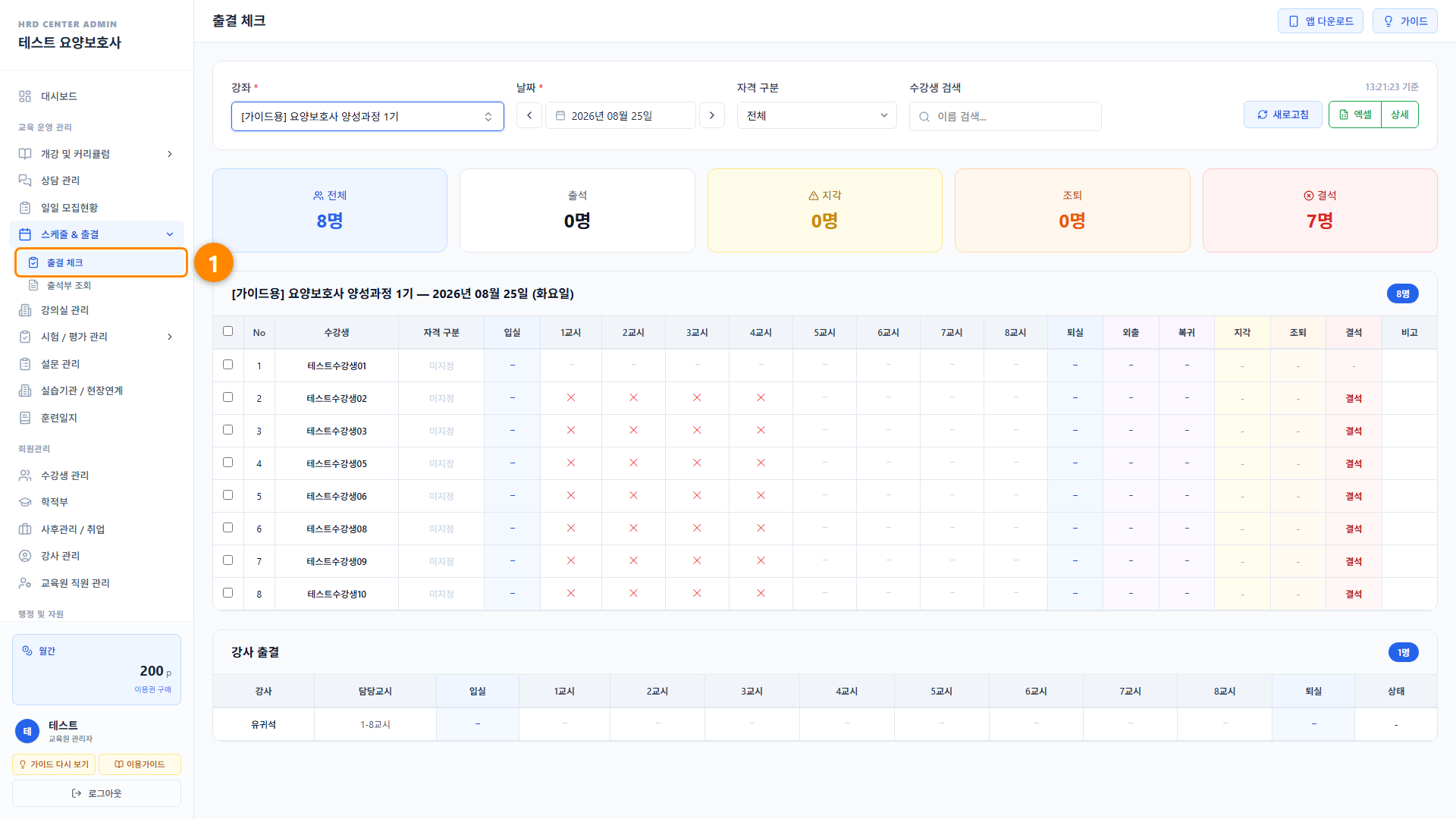Filter by the 출석 0명 card

coord(577,210)
